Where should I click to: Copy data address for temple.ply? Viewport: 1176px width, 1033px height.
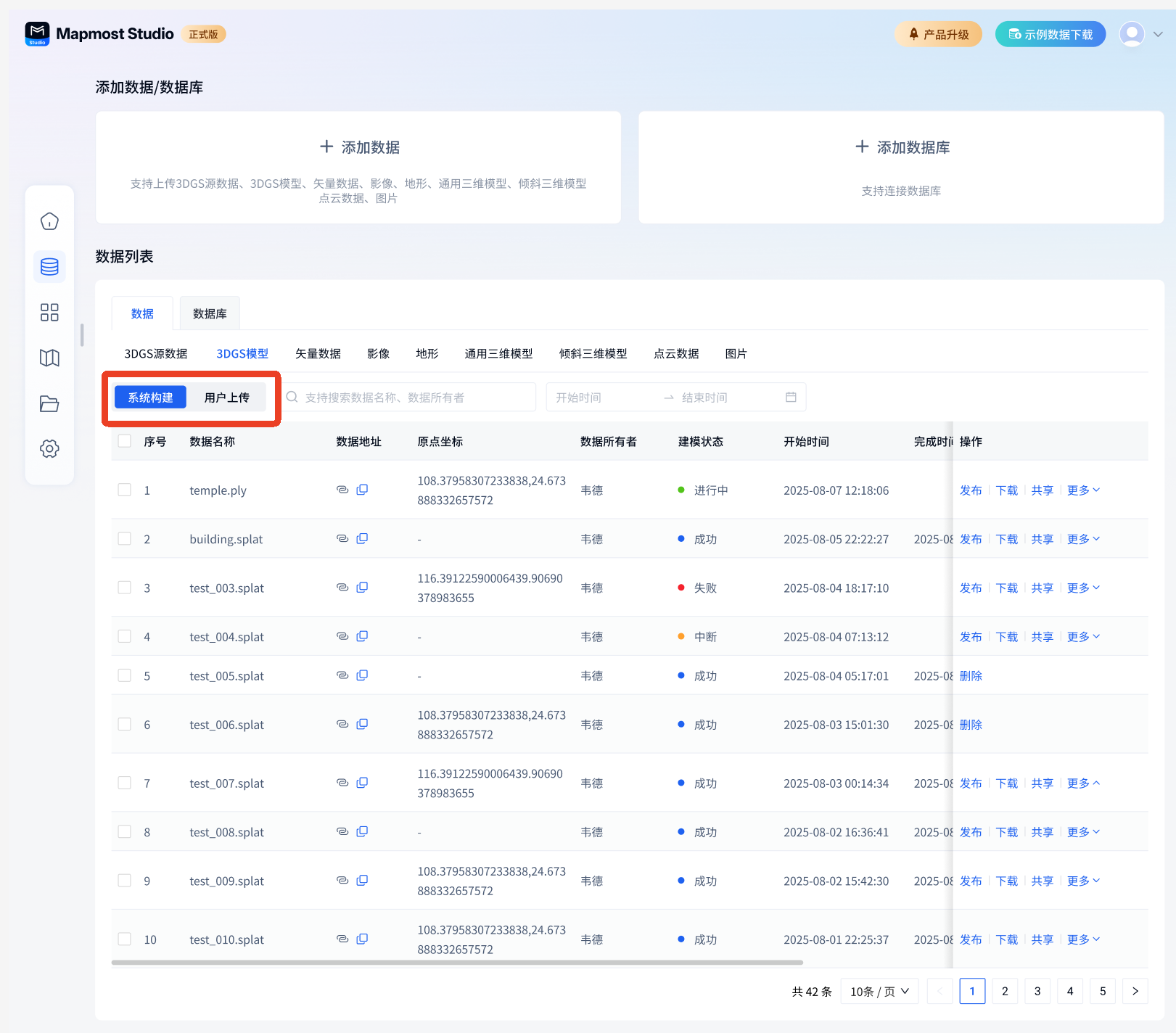(x=362, y=490)
